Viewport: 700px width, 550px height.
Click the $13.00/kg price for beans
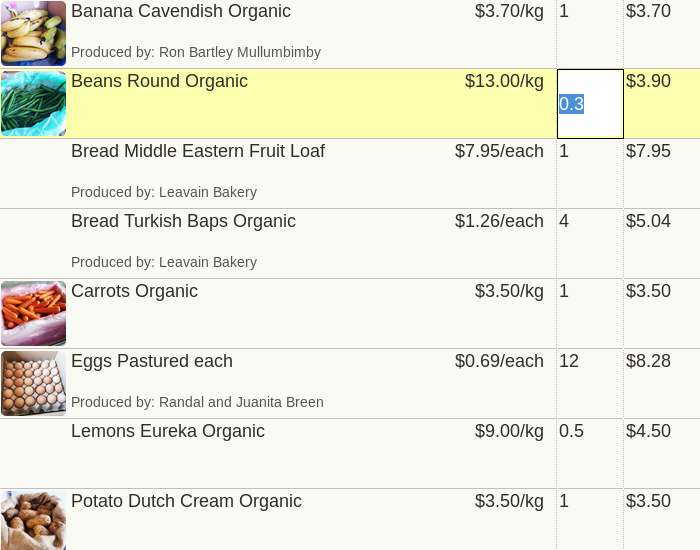point(504,81)
